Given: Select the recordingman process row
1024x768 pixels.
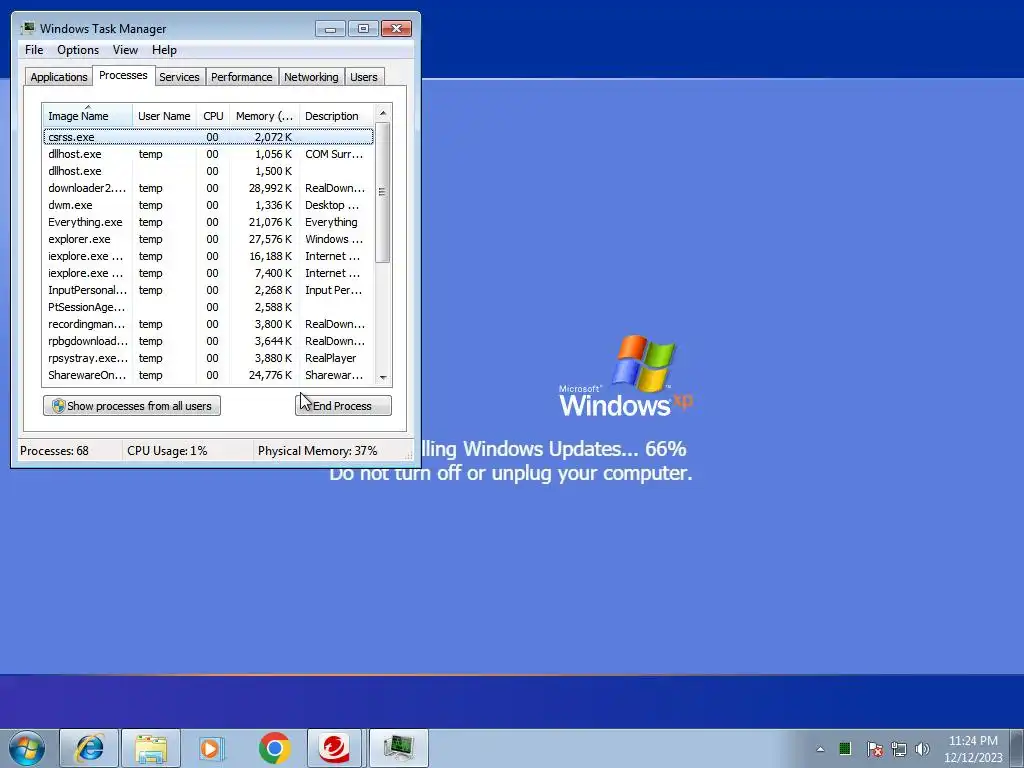Looking at the screenshot, I should [x=208, y=324].
